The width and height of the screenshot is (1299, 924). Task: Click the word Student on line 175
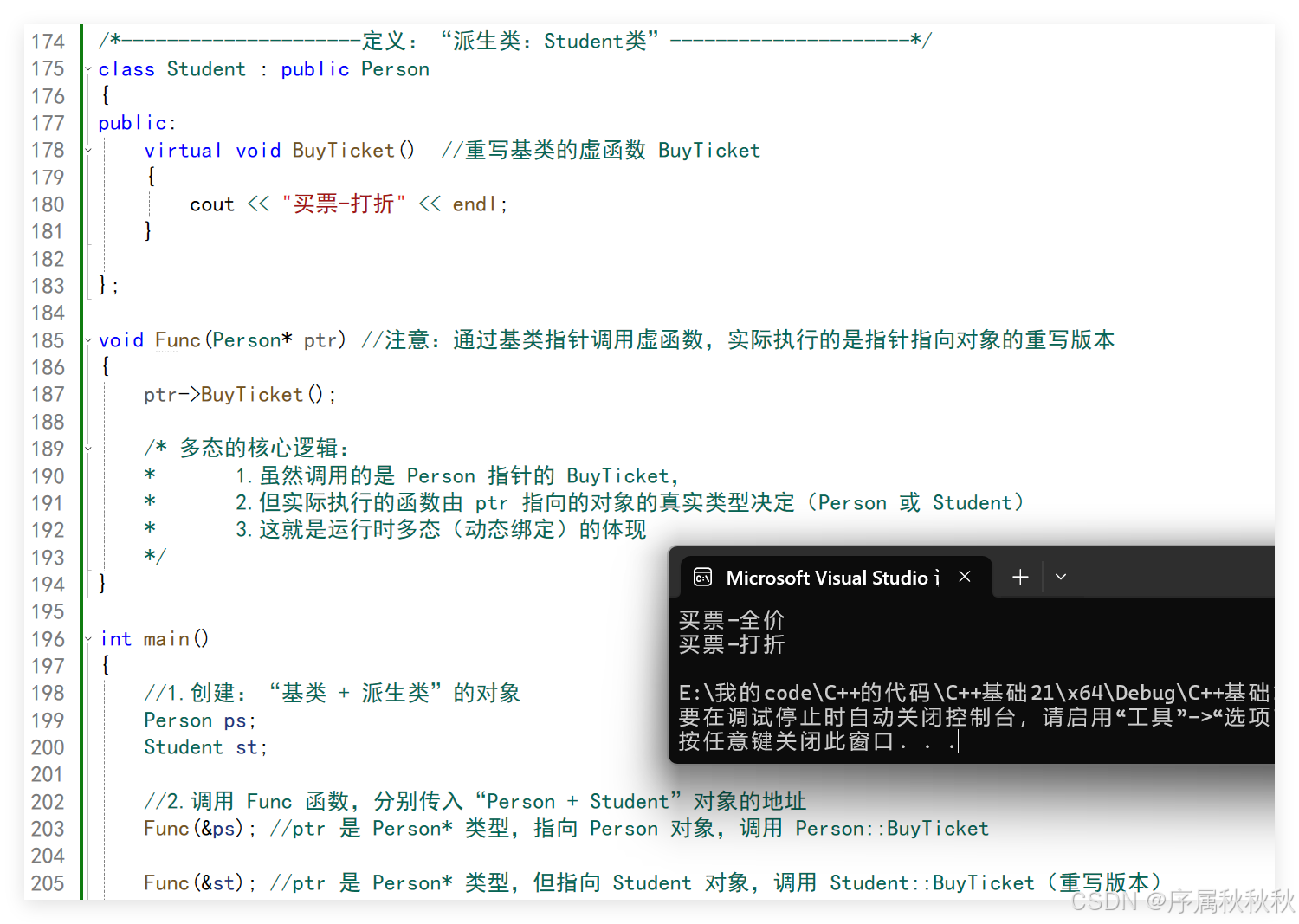(x=206, y=69)
